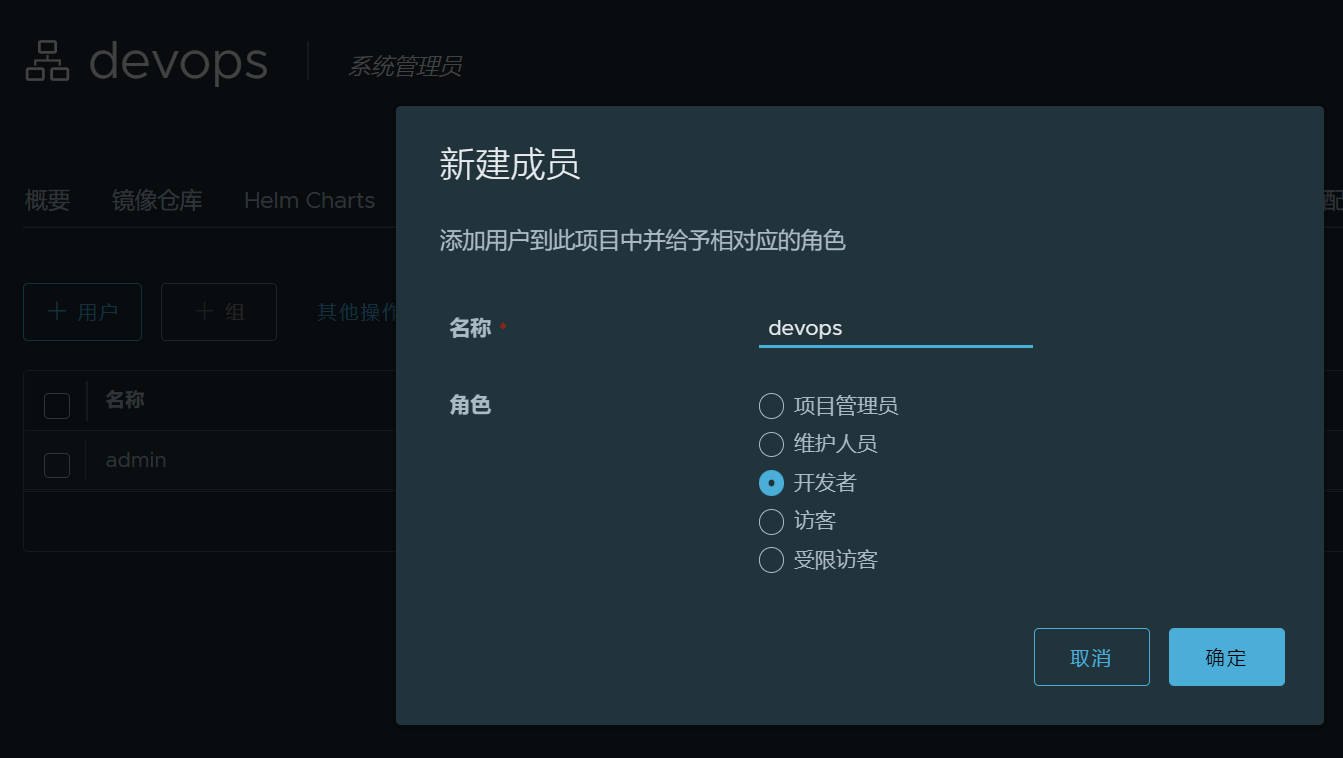The image size is (1343, 758).
Task: Click the 名称 column header
Action: [x=125, y=400]
